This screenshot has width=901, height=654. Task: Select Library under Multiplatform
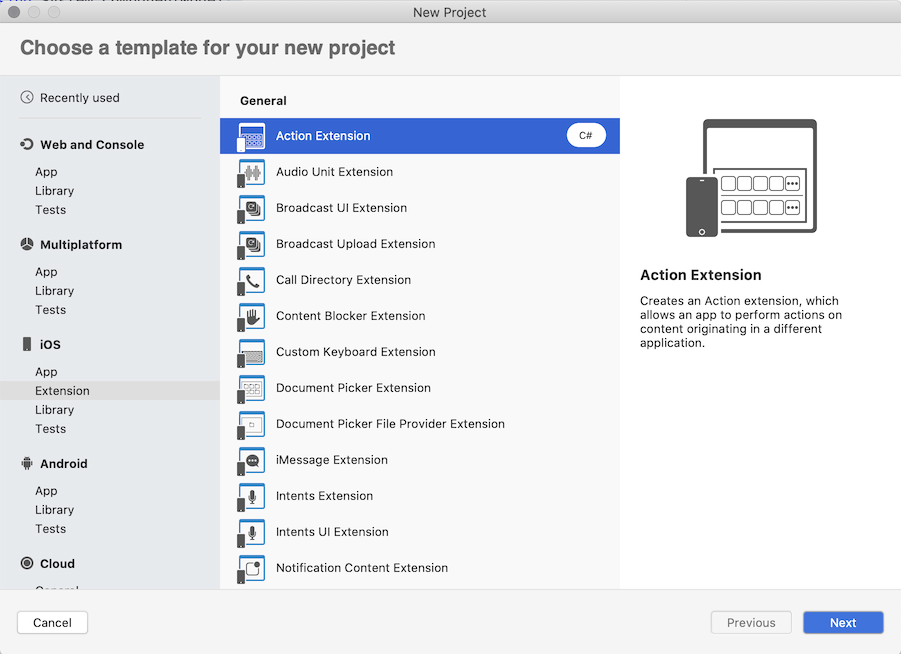point(55,291)
